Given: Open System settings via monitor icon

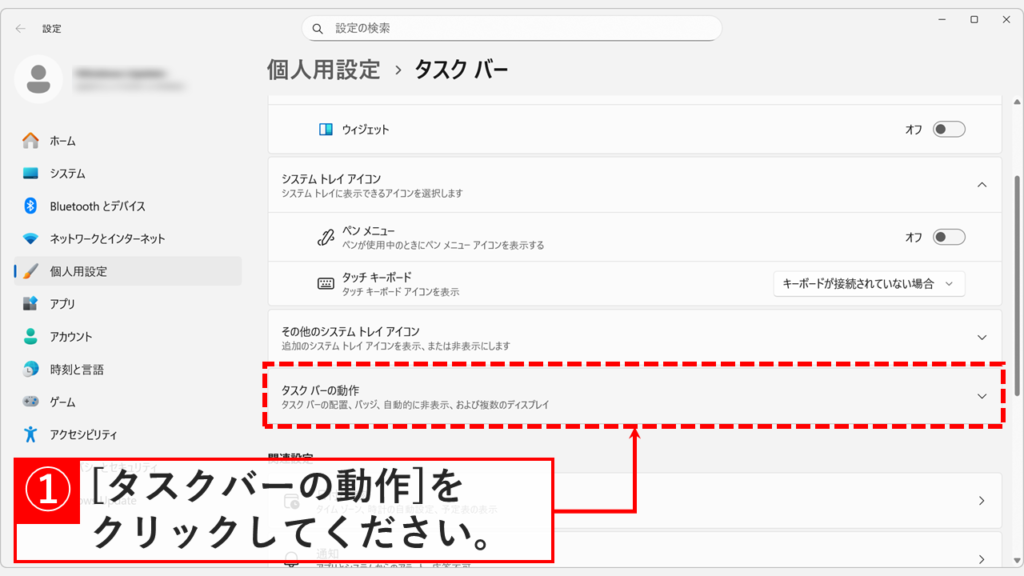Looking at the screenshot, I should 30,174.
